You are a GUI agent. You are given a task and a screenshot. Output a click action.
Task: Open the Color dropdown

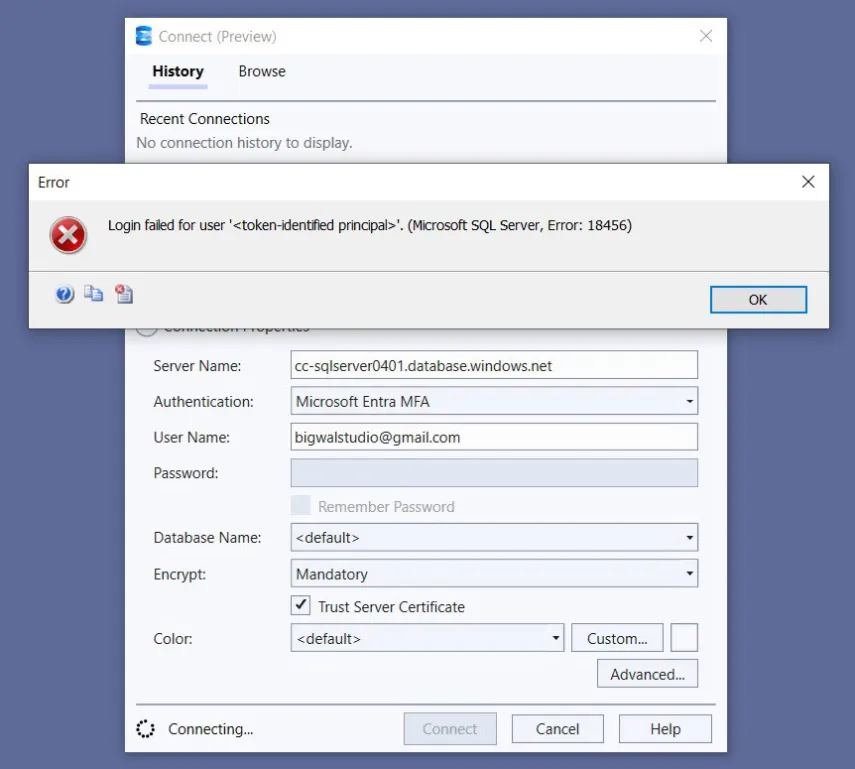coord(557,637)
